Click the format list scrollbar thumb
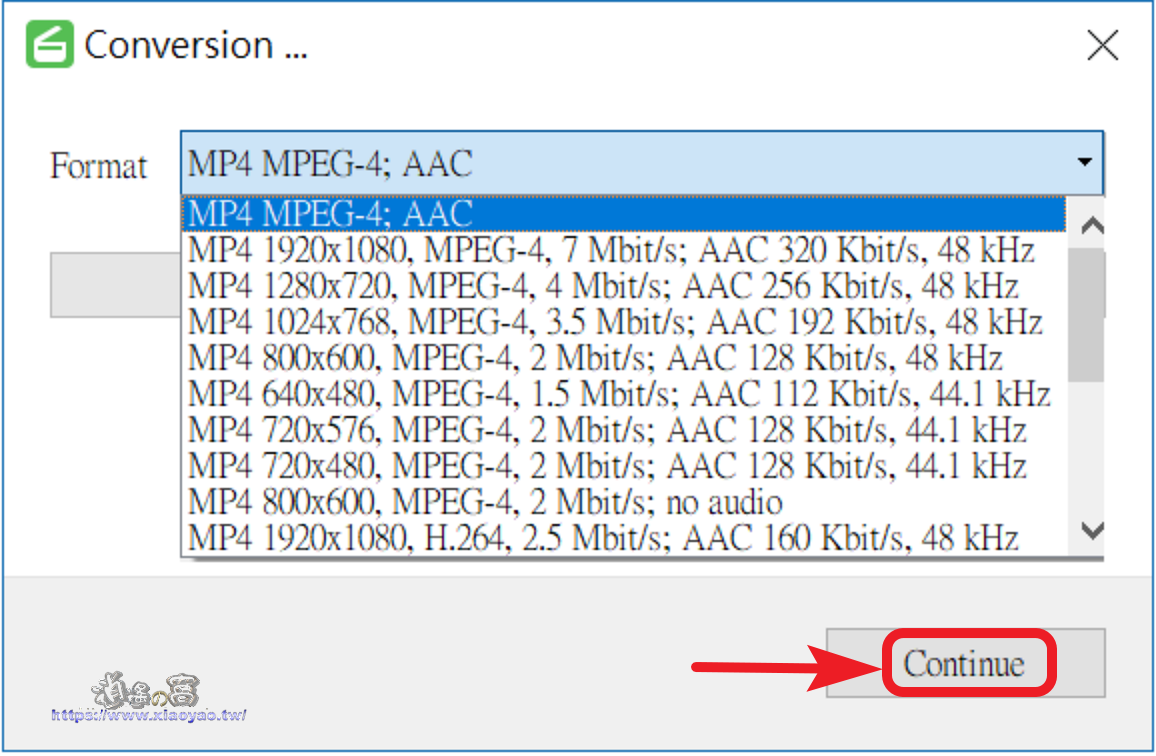1156x756 pixels. point(1086,315)
